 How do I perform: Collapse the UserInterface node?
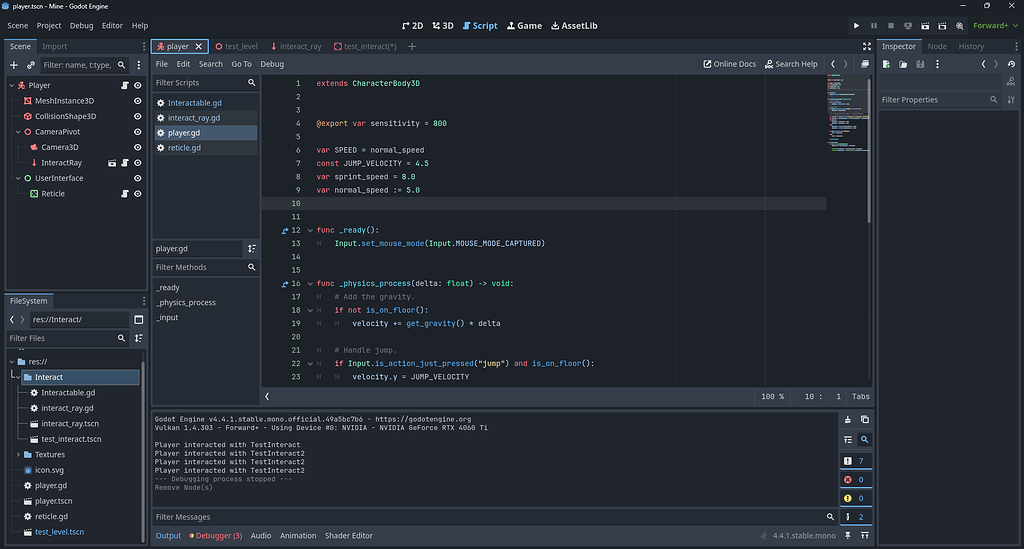[18, 178]
